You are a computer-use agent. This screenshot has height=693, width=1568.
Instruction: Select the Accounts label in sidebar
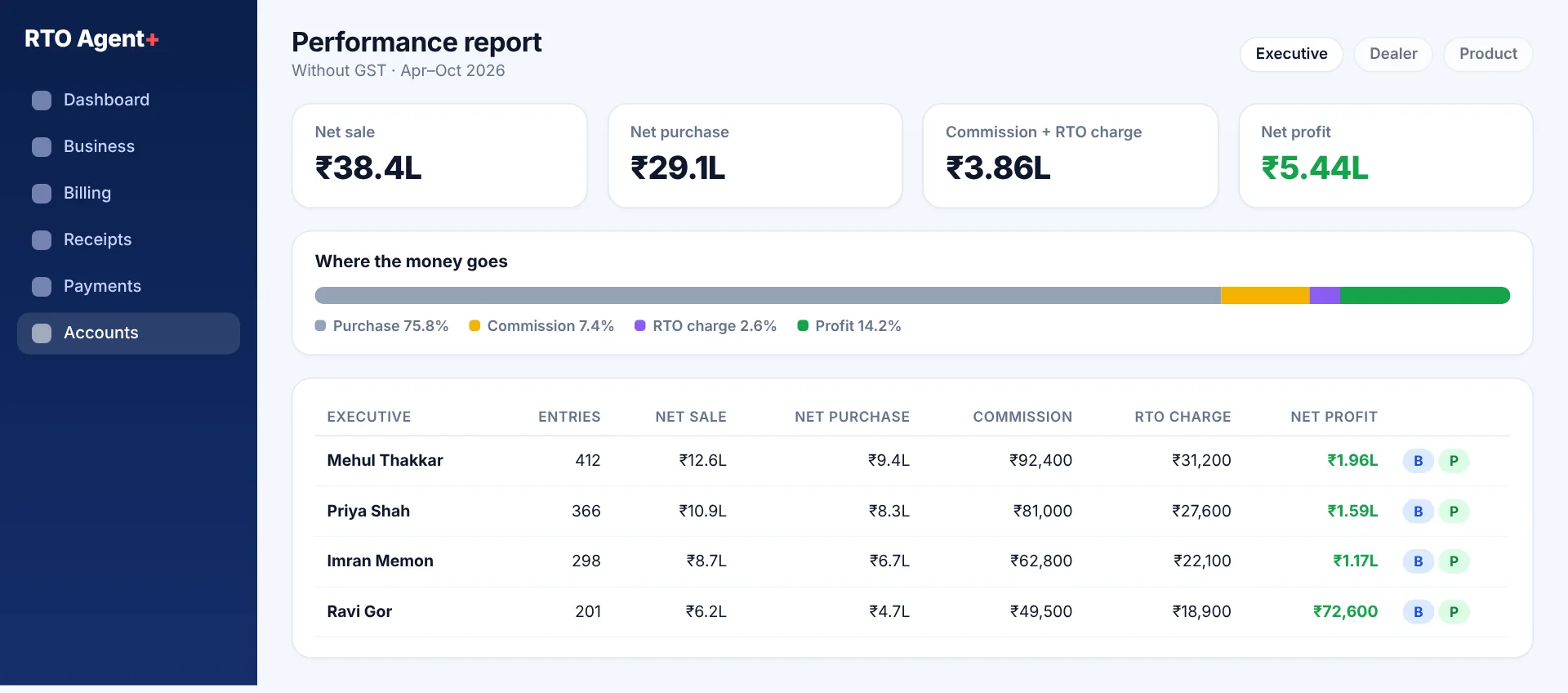(x=101, y=333)
